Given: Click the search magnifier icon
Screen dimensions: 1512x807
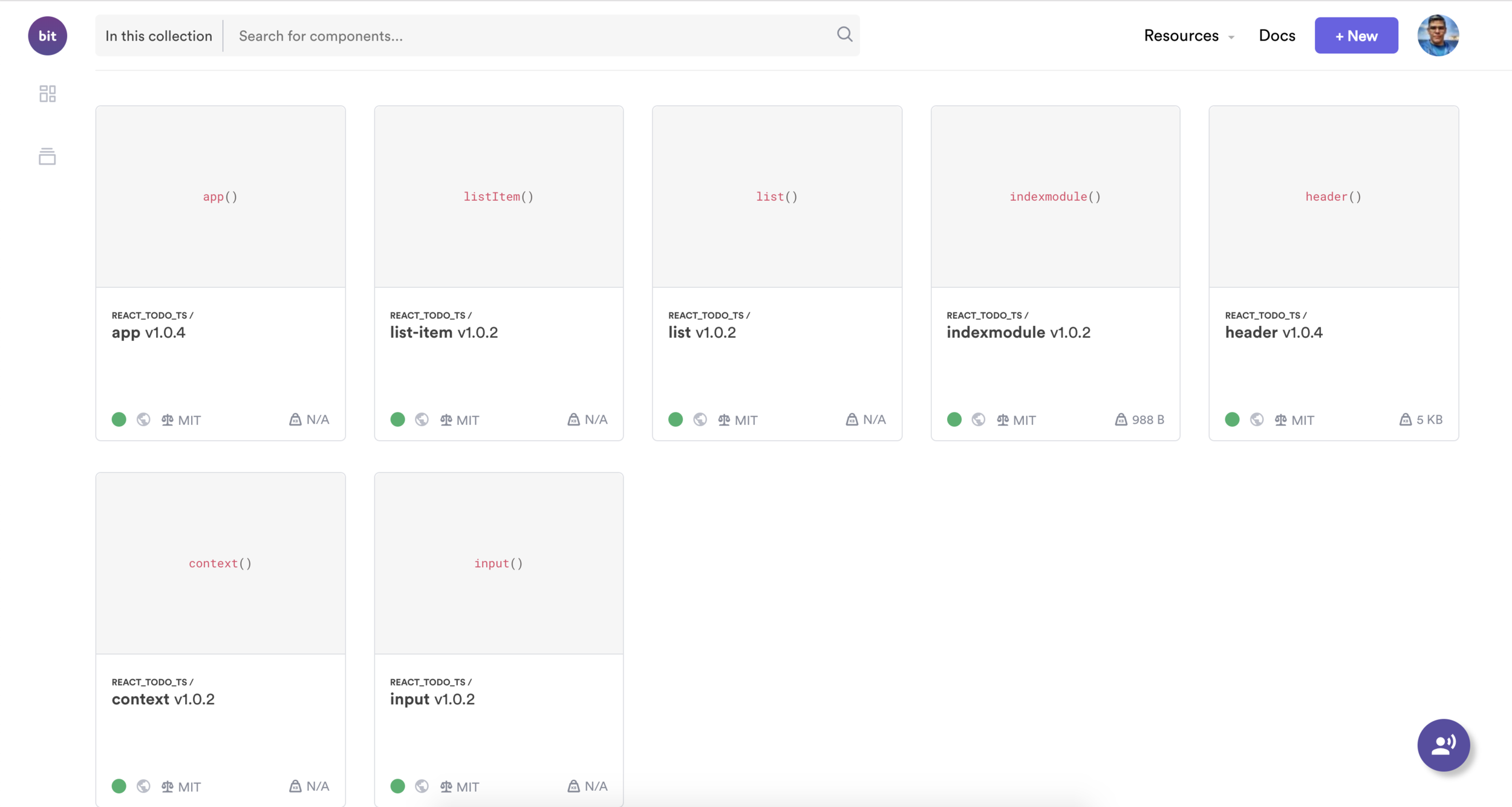Looking at the screenshot, I should 844,34.
